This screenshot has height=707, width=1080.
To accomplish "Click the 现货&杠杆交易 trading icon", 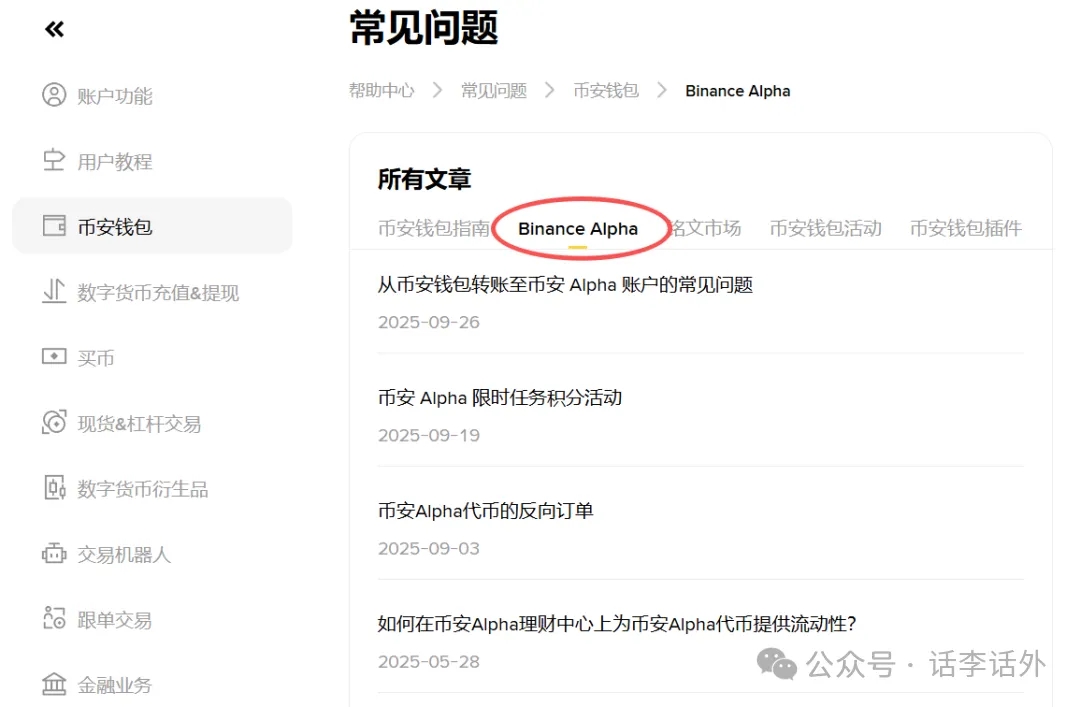I will tap(54, 423).
